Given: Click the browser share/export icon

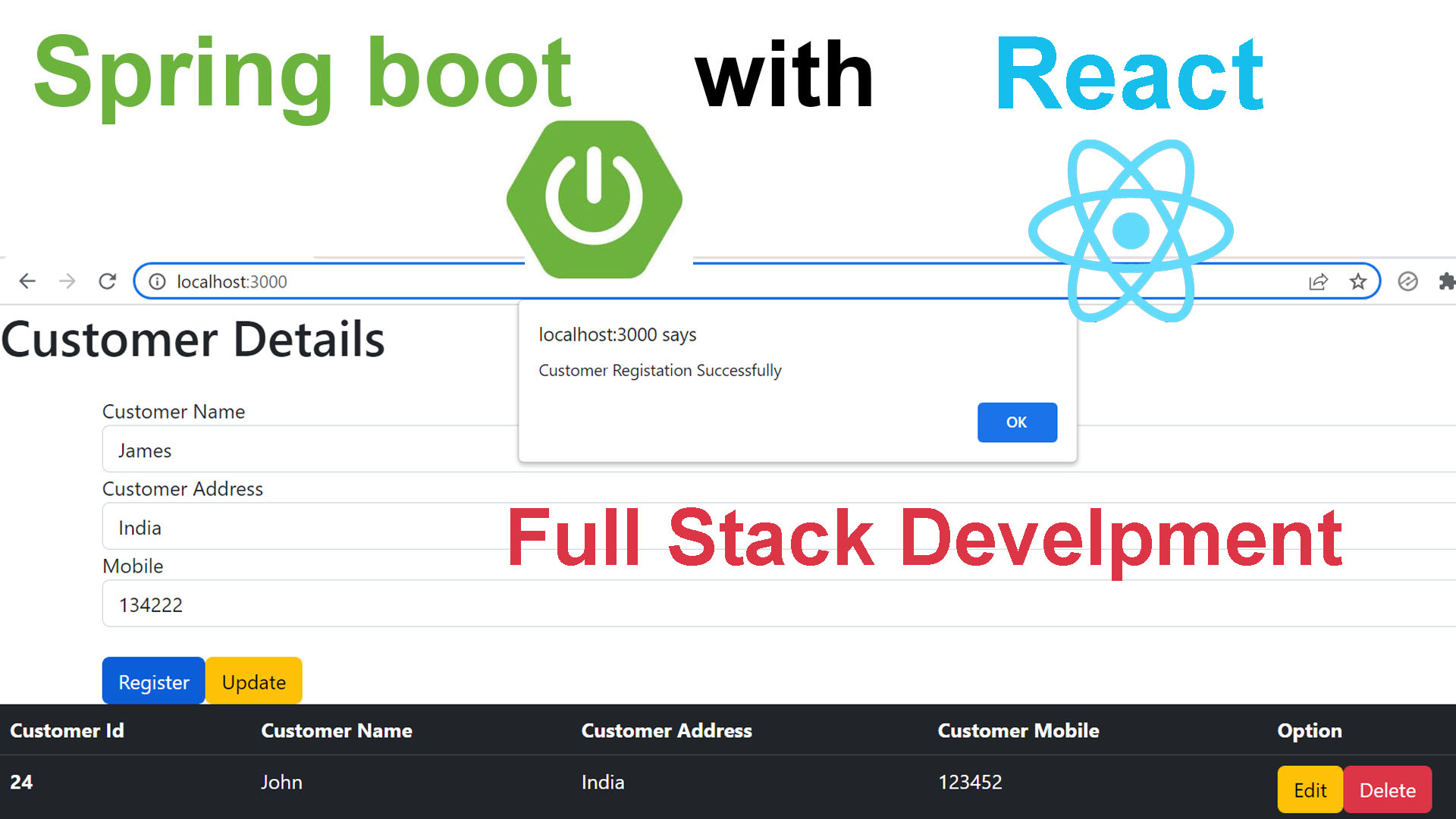Looking at the screenshot, I should click(1318, 281).
